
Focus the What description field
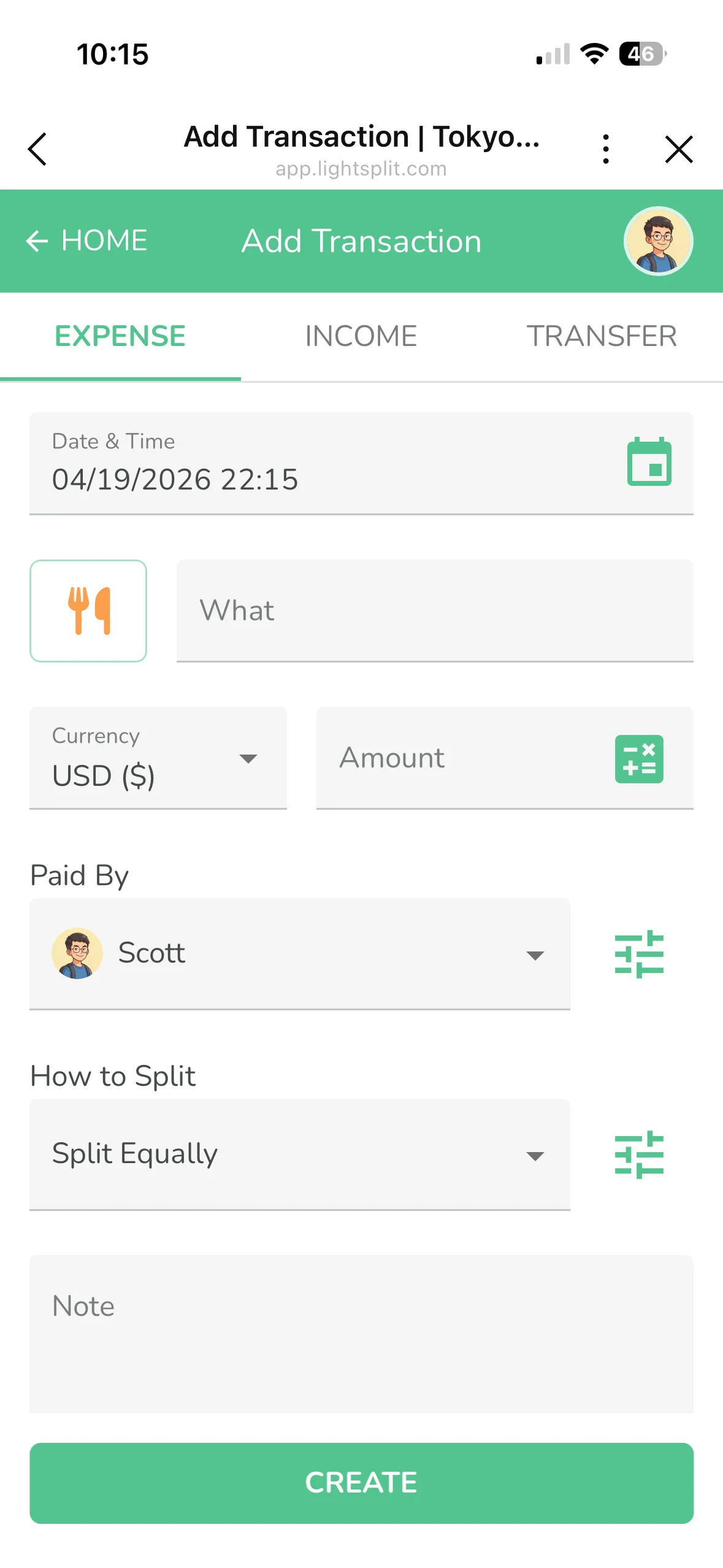point(434,610)
